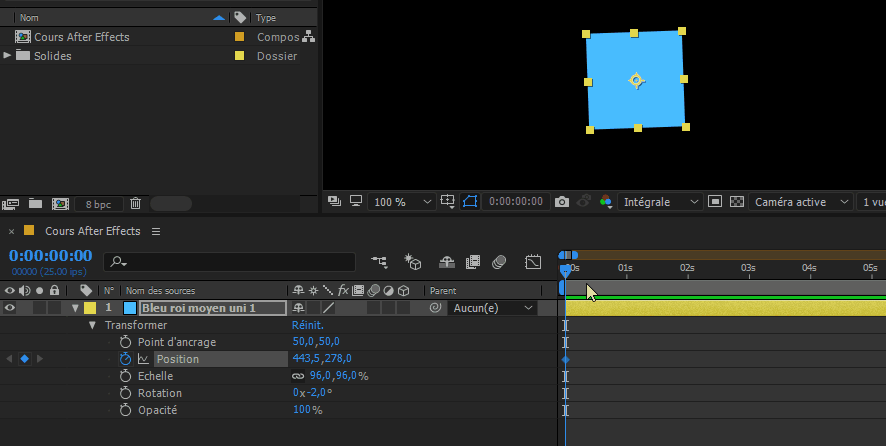The image size is (886, 446).
Task: Delete selected item with trash icon
Action: point(136,203)
